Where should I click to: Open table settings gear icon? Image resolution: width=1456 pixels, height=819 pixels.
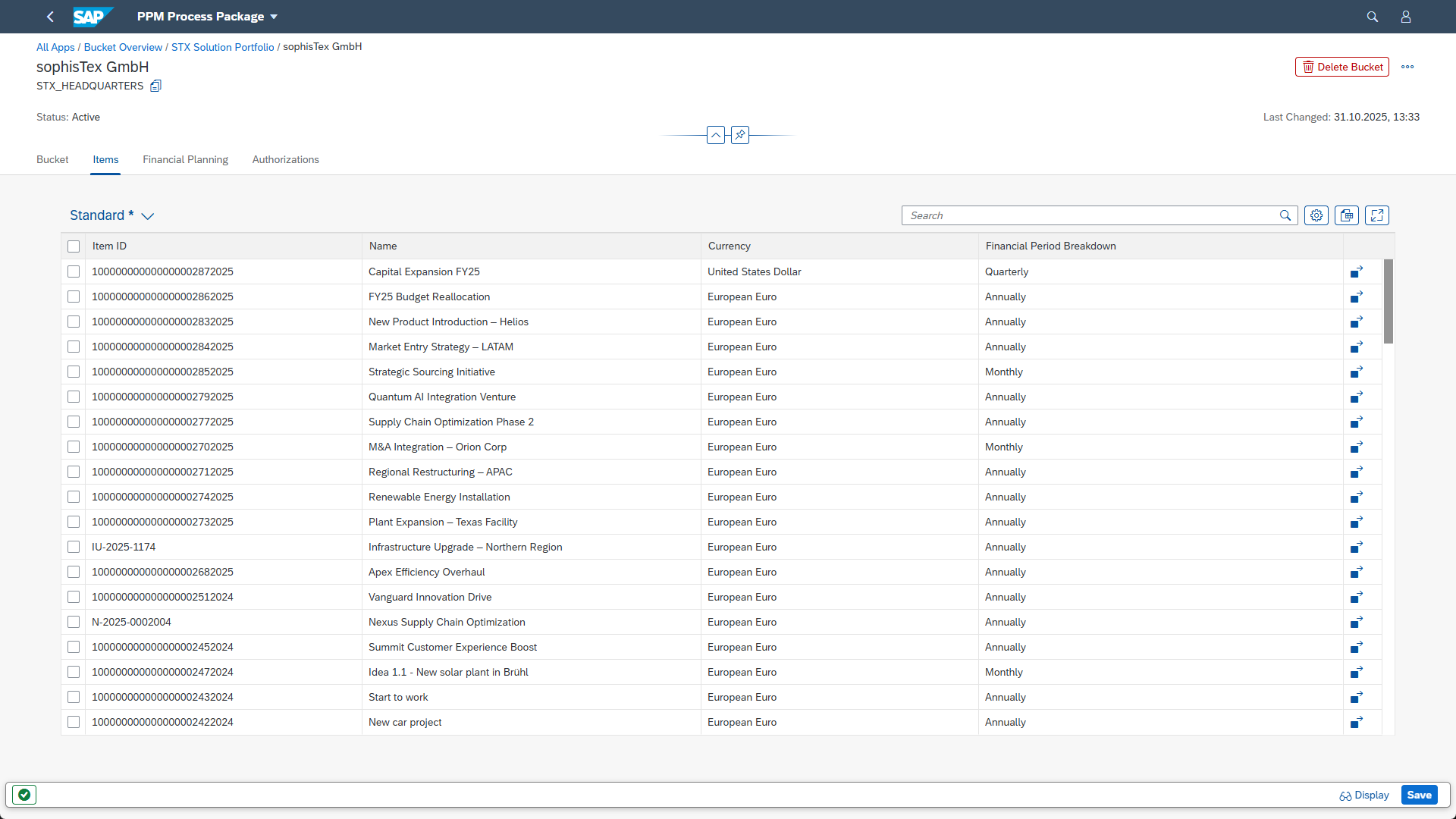(1316, 215)
